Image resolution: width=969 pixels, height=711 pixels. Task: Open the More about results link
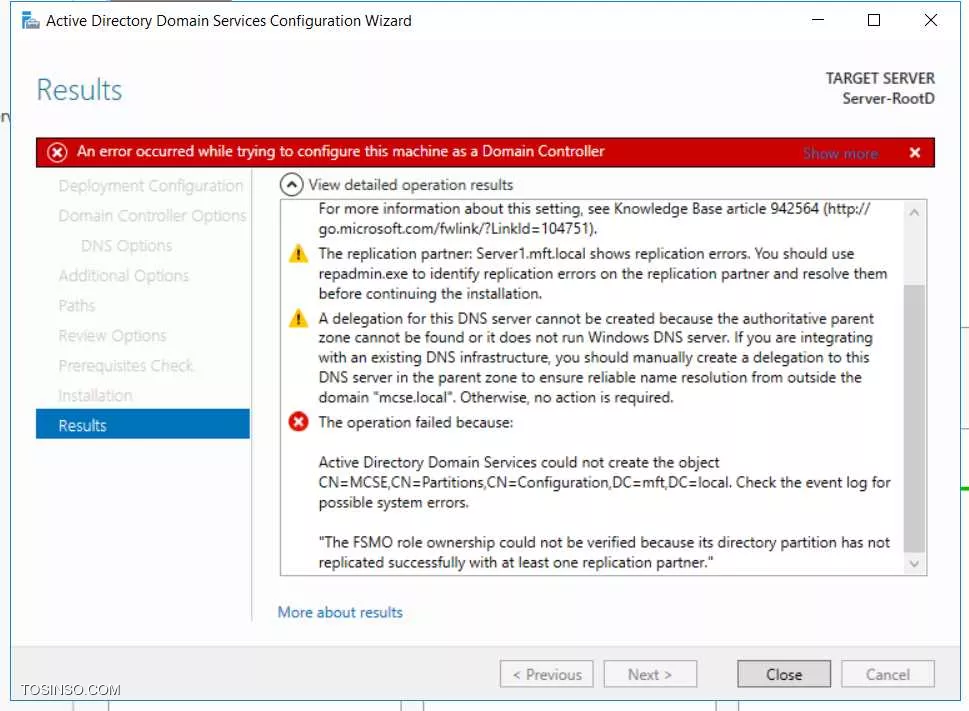(x=340, y=612)
